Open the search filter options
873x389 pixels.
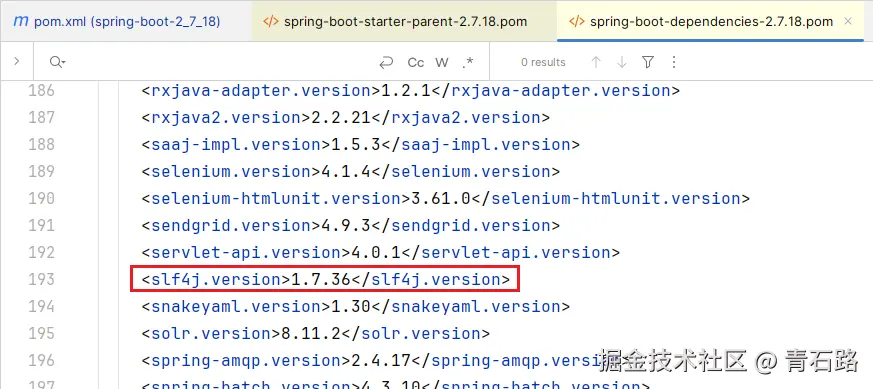pyautogui.click(x=648, y=62)
